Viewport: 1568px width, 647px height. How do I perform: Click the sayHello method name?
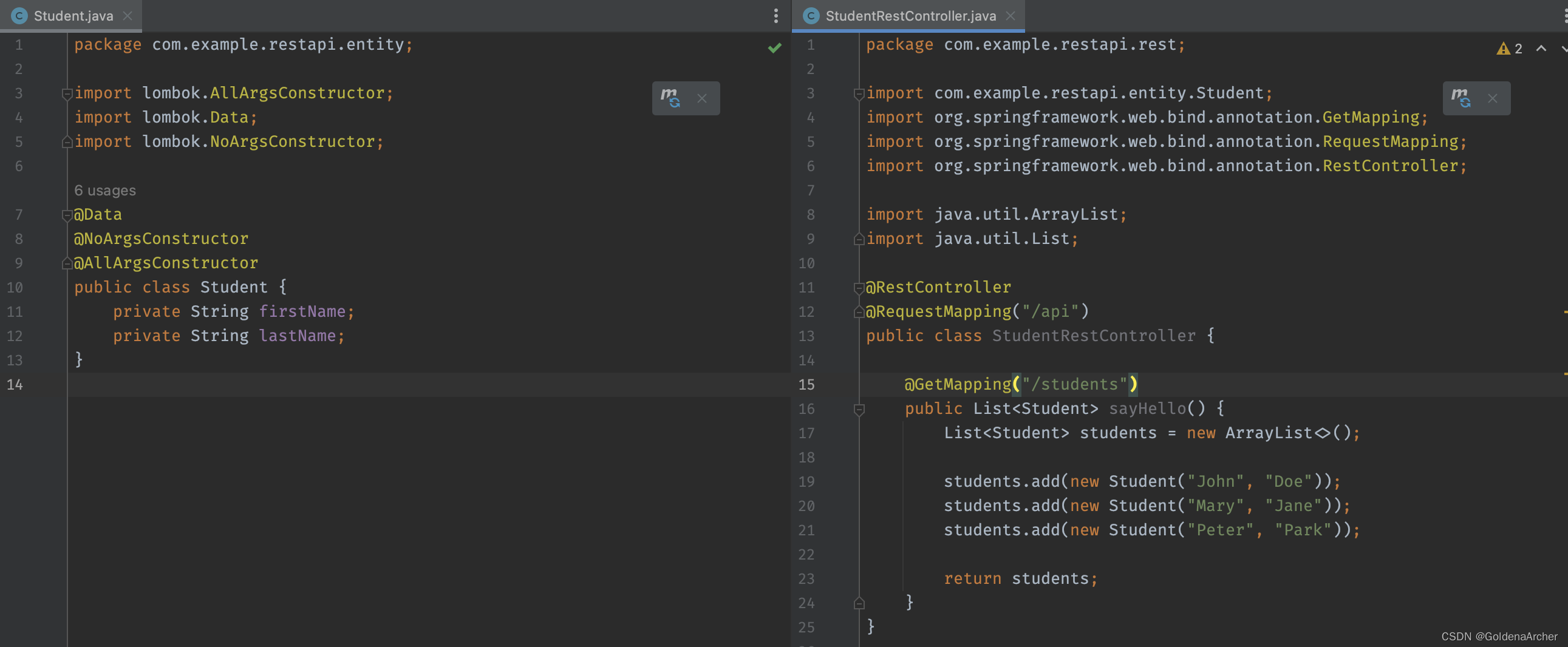click(1147, 408)
